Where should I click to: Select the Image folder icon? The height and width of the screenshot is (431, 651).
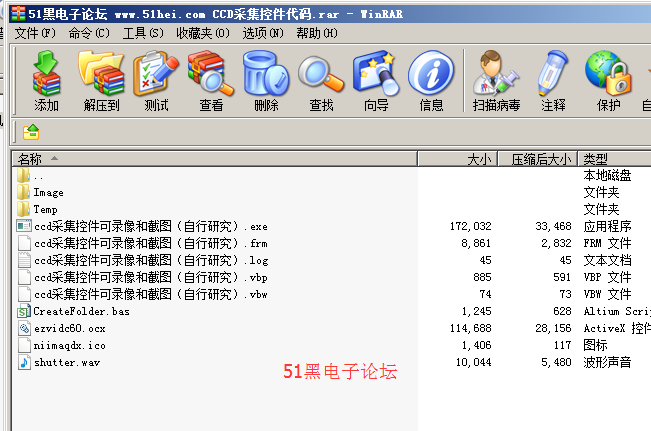tap(24, 192)
